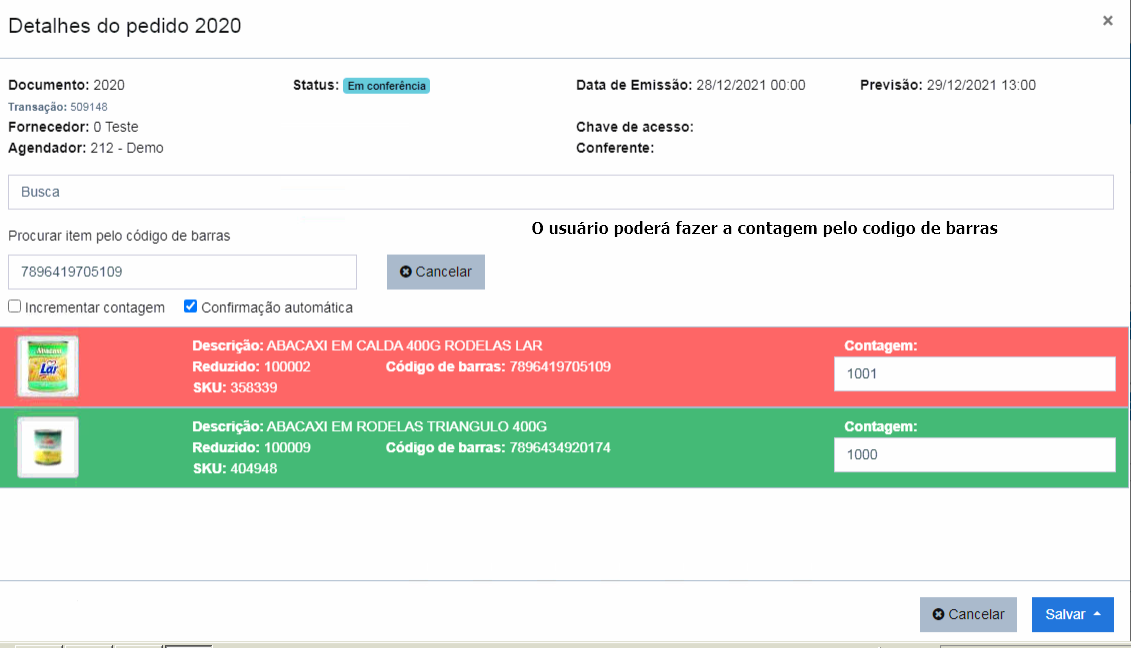This screenshot has width=1131, height=648.
Task: Disable Confirmação automática checkbox
Action: [x=190, y=307]
